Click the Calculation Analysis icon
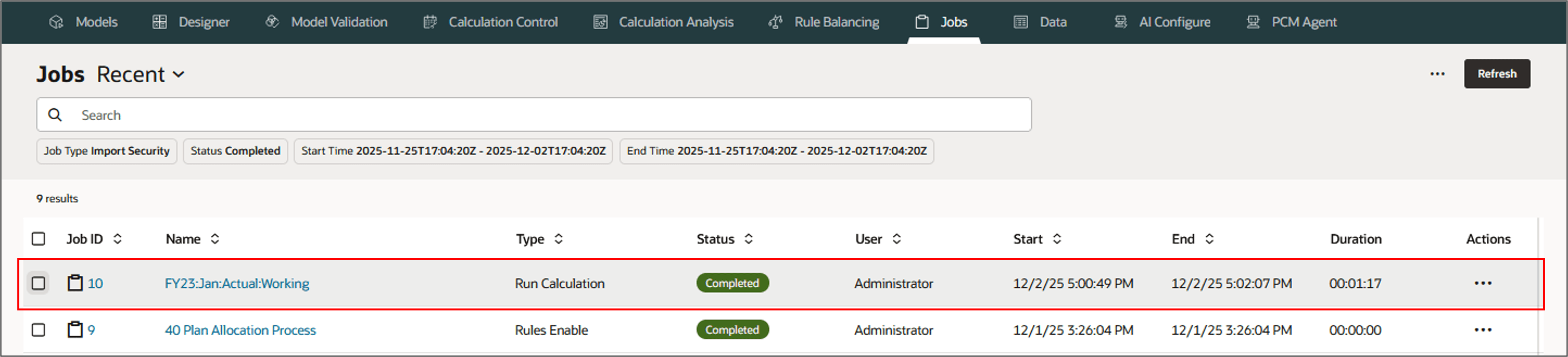Image resolution: width=1568 pixels, height=357 pixels. point(600,22)
